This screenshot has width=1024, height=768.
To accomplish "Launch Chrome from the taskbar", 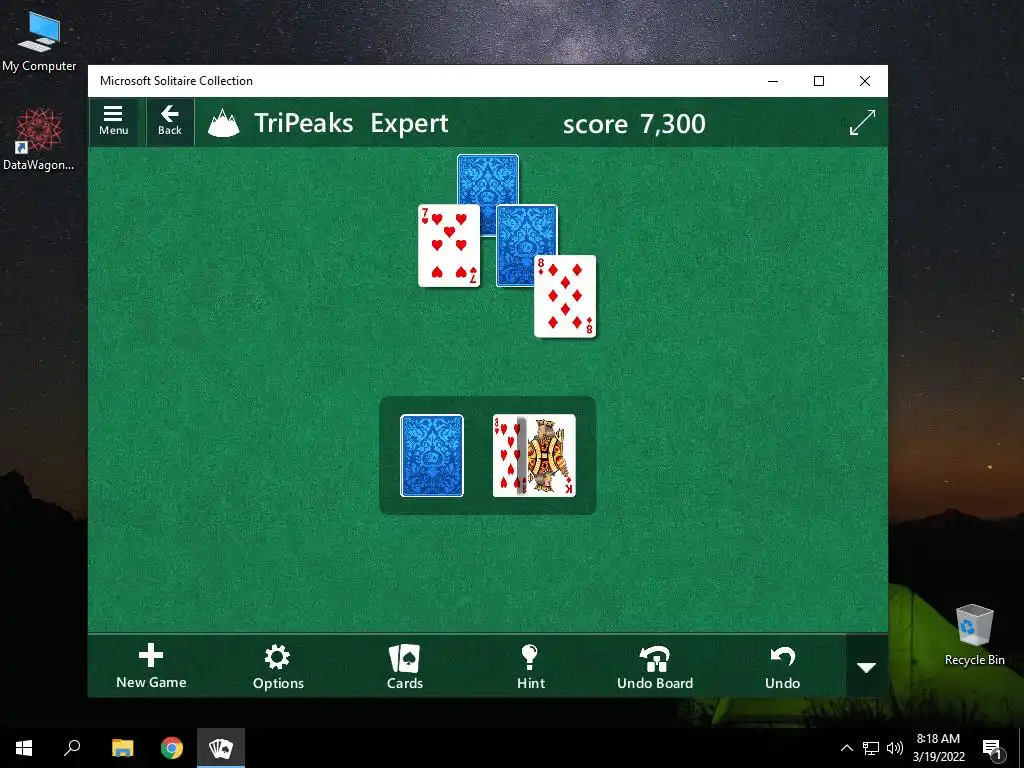I will point(172,748).
